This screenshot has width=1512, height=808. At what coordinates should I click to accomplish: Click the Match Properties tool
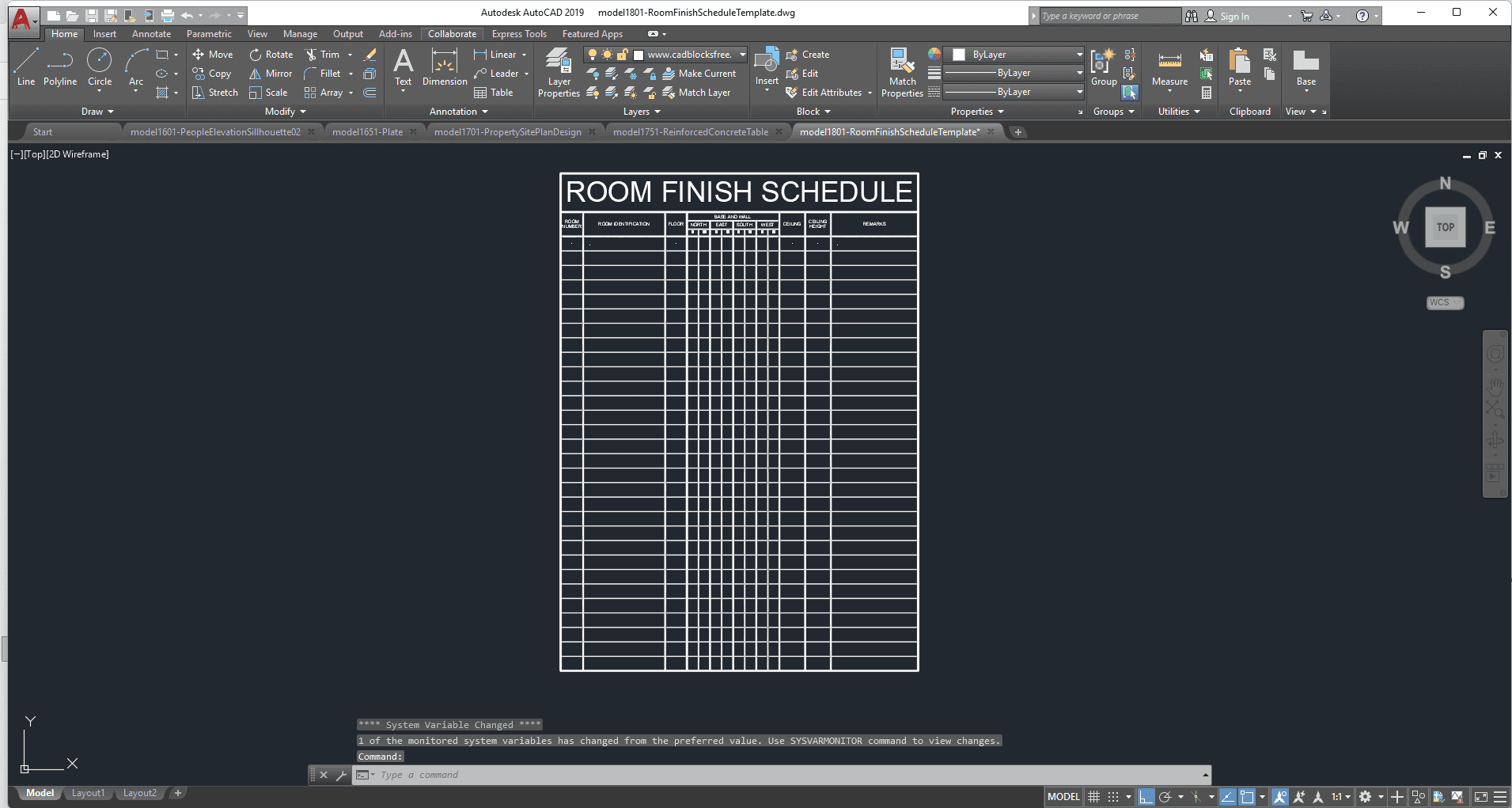click(x=902, y=73)
